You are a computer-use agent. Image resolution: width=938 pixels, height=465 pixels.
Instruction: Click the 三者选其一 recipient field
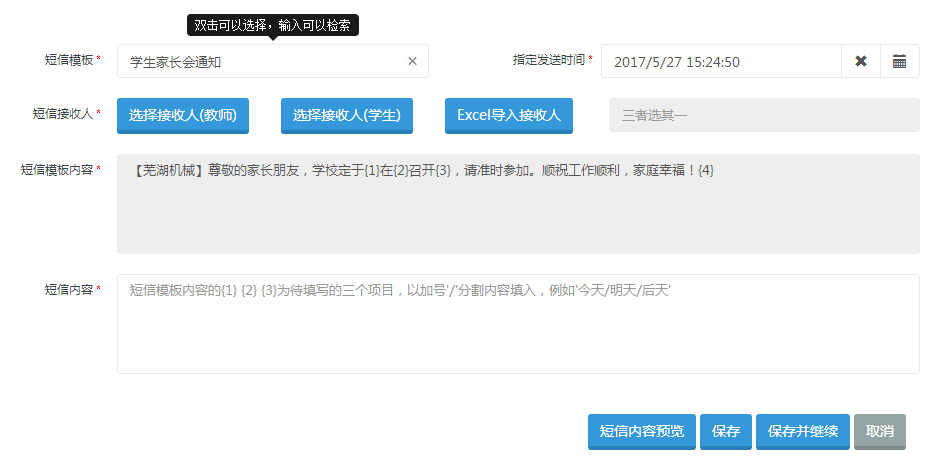click(764, 115)
